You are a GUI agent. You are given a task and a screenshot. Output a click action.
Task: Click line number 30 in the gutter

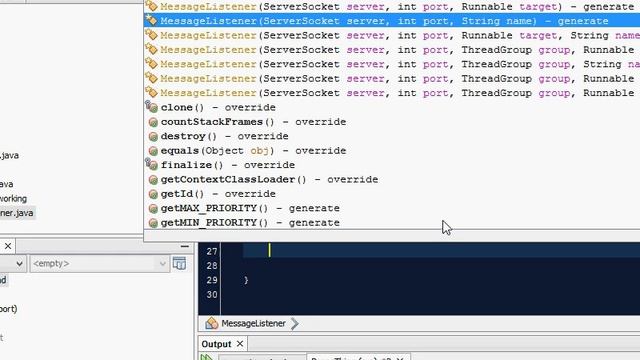pos(212,295)
